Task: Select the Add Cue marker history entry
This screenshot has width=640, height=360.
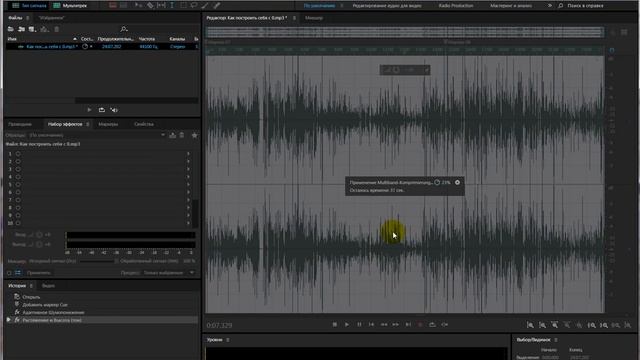Action: [45, 305]
